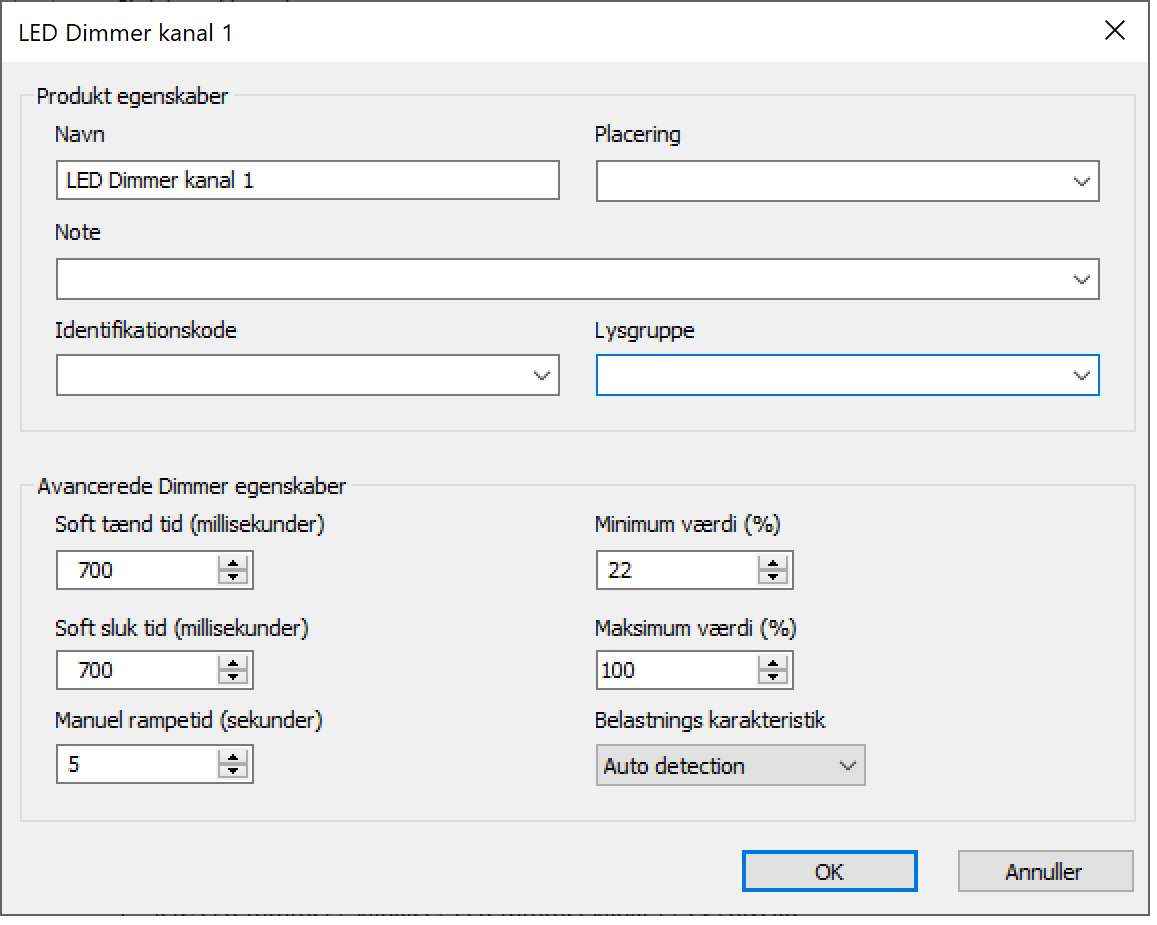
Task: Decrease Manuel rampetid down arrow
Action: [x=233, y=771]
